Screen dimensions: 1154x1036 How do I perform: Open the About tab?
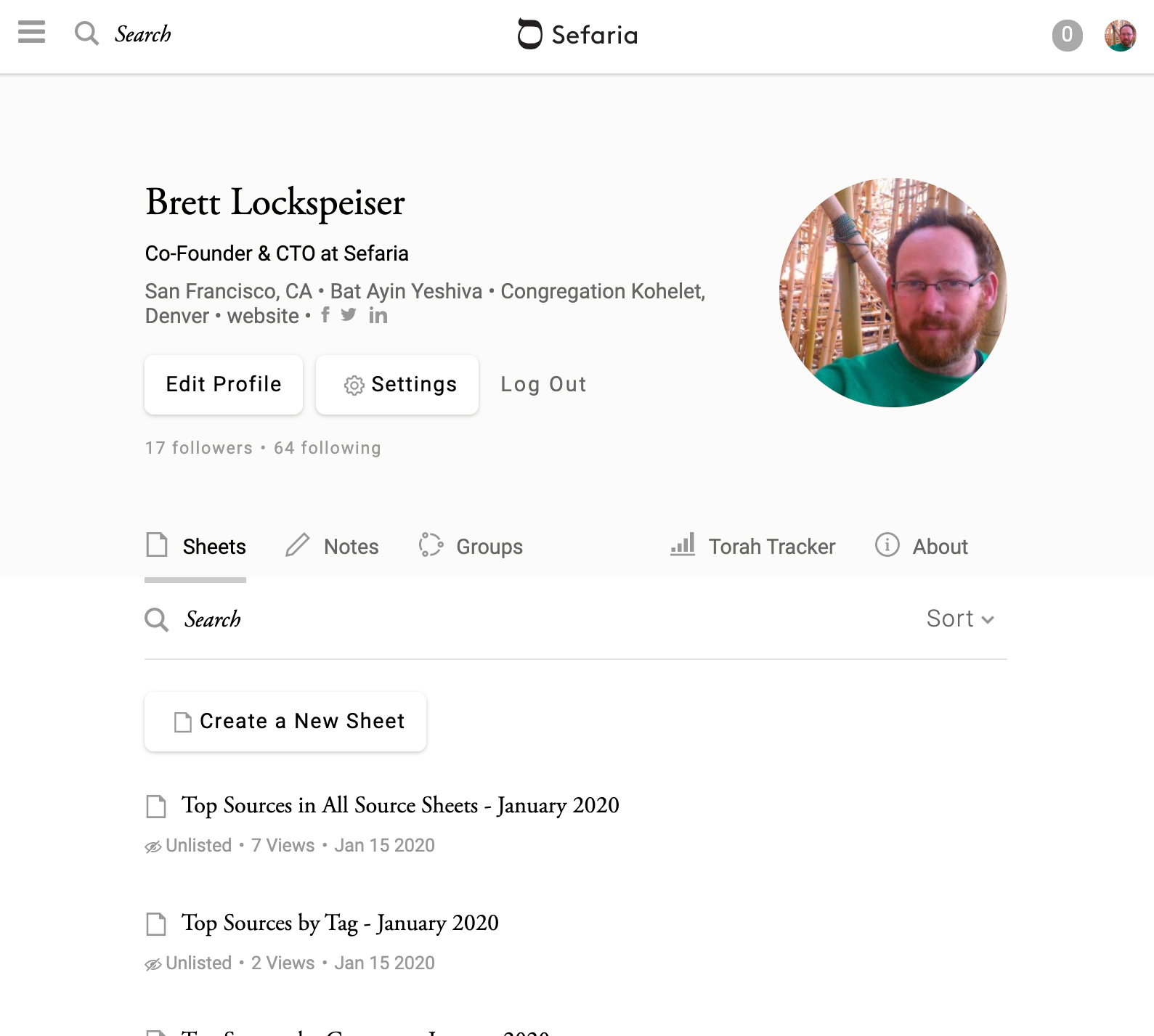point(922,546)
